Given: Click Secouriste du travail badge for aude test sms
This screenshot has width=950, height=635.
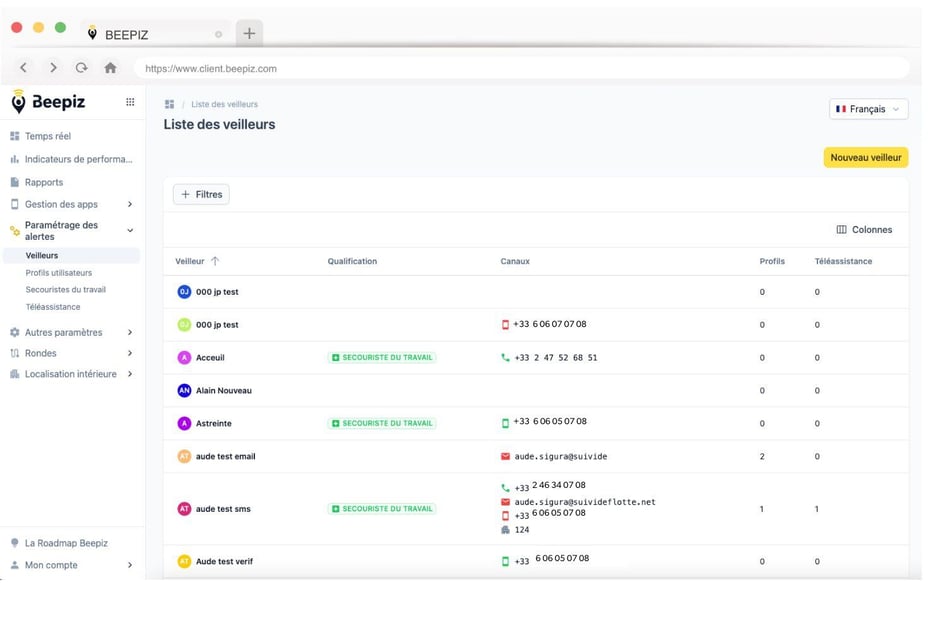Looking at the screenshot, I should 382,509.
